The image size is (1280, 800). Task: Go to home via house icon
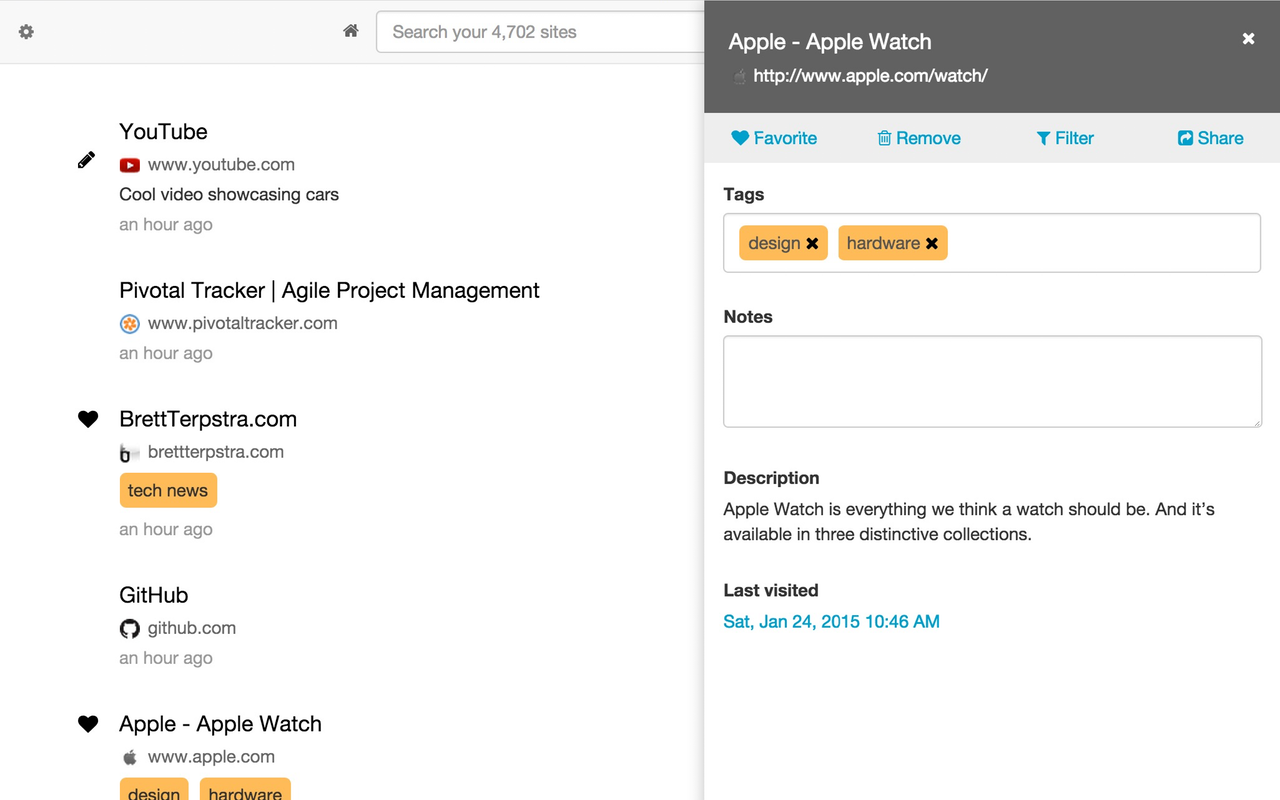351,31
